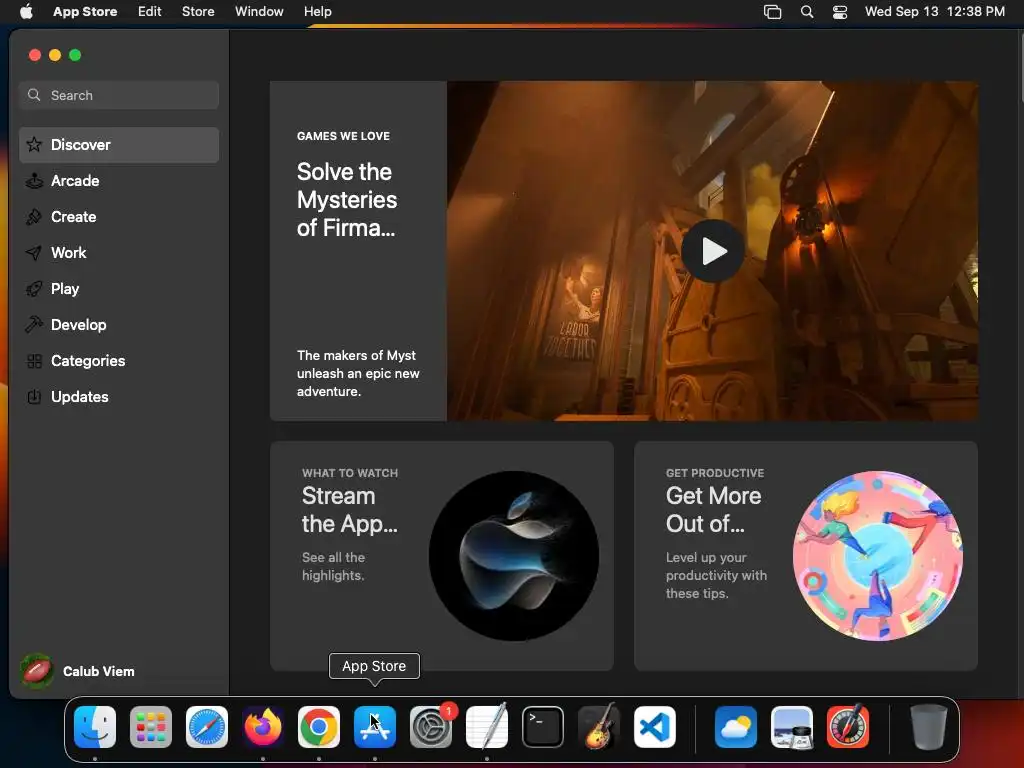Switch to the Play section

[119, 289]
